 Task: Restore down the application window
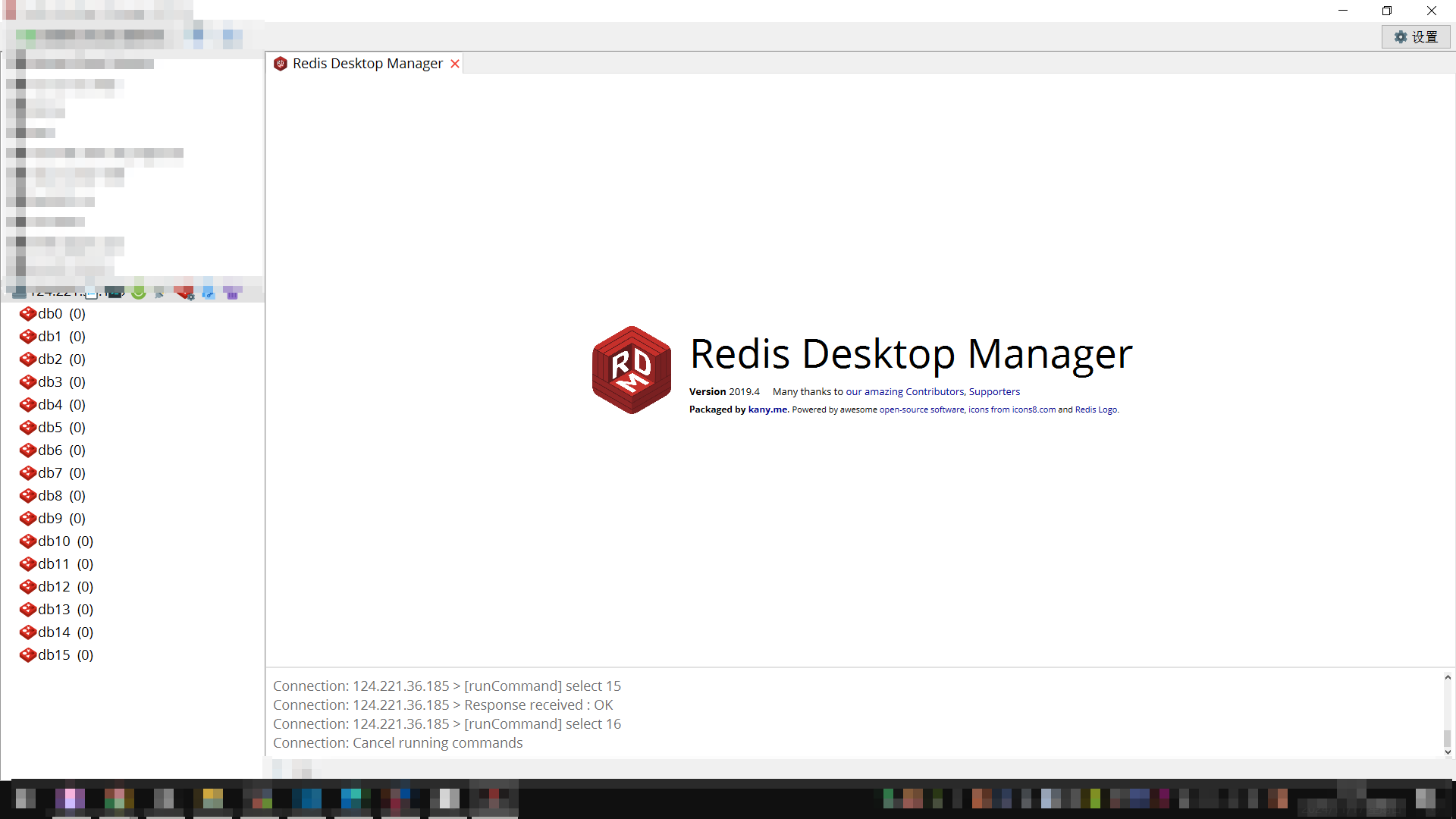(1387, 11)
